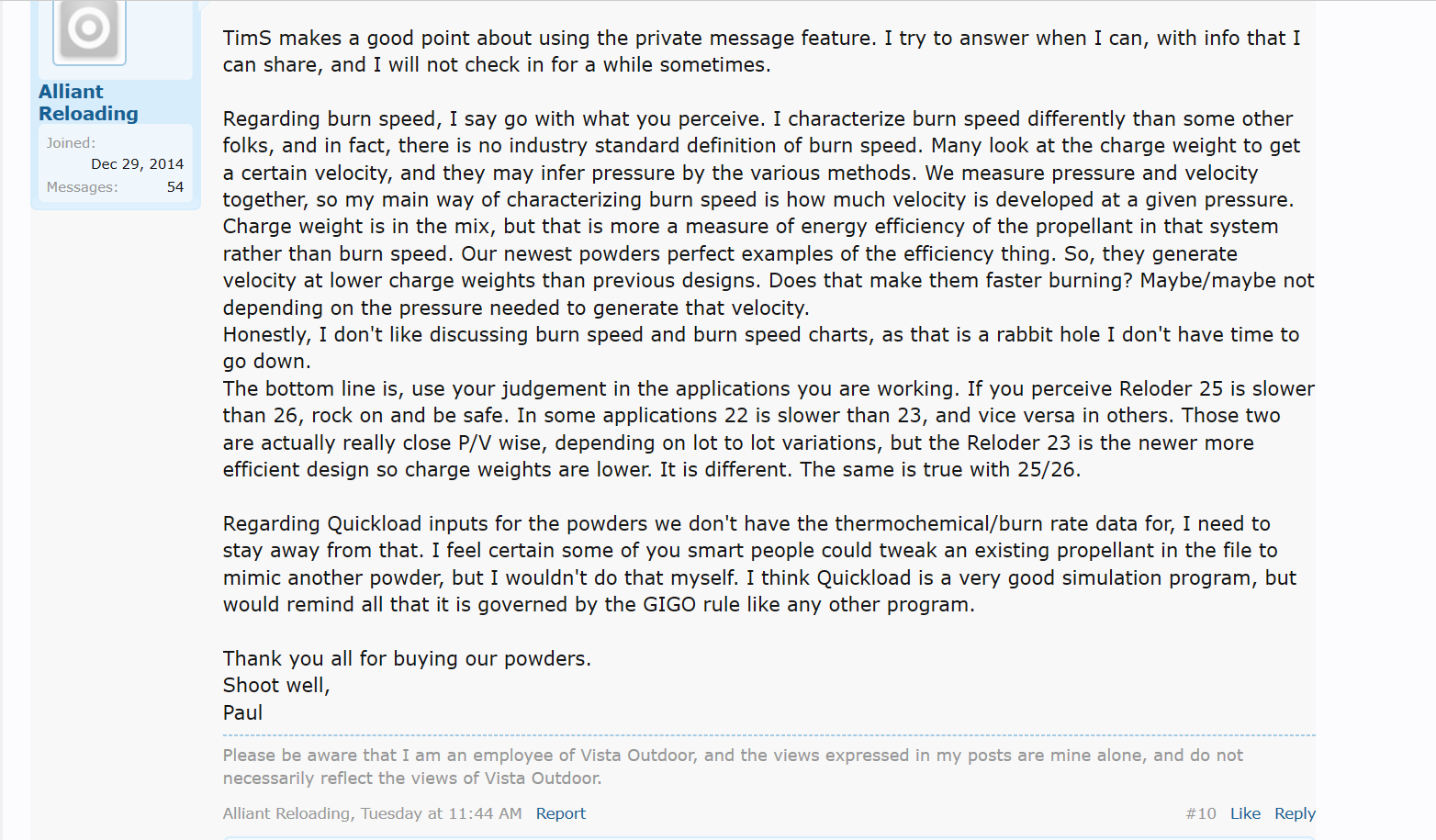Click the paragraph starting The bottom line is

click(x=768, y=429)
